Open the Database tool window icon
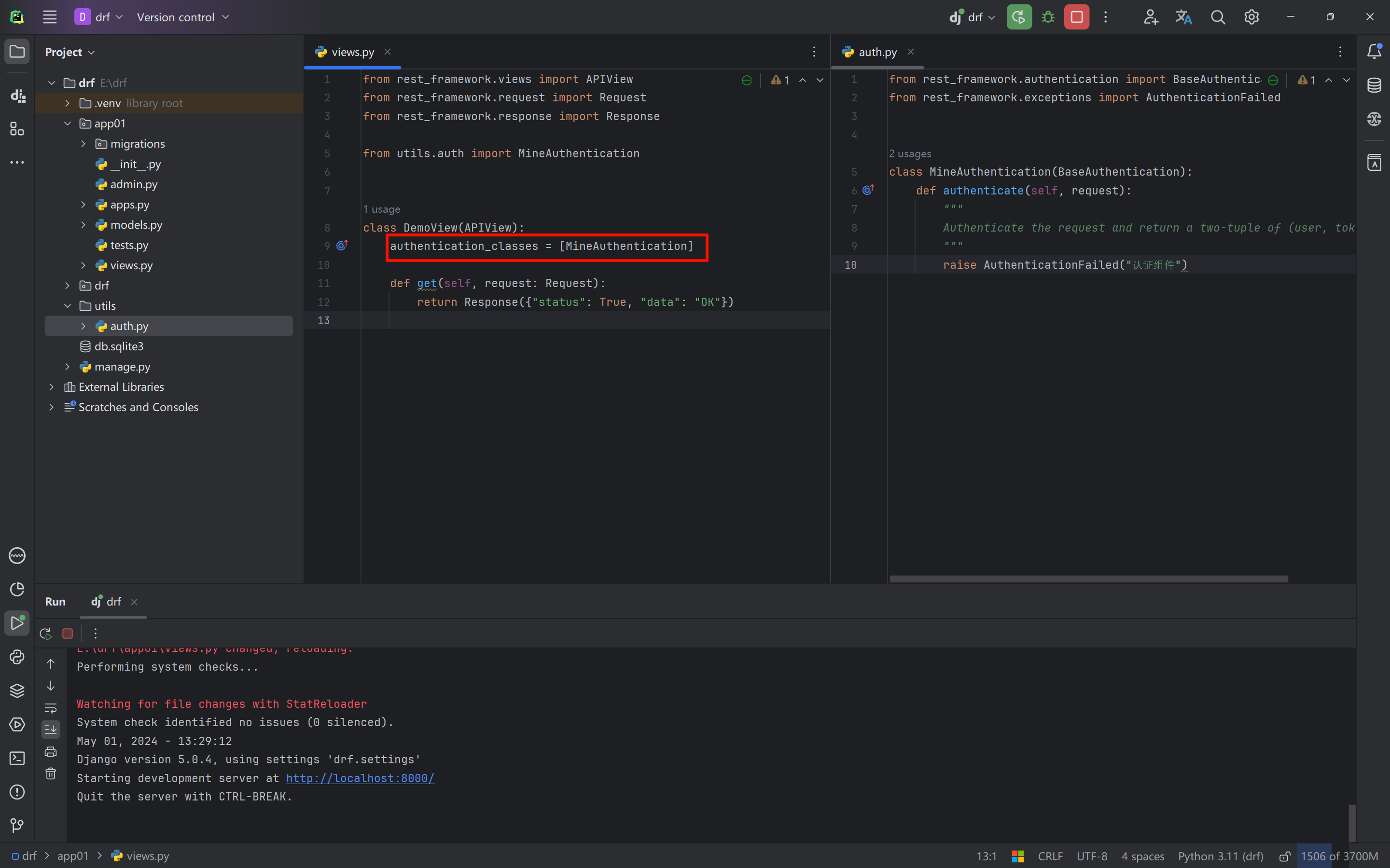The width and height of the screenshot is (1390, 868). tap(1374, 85)
